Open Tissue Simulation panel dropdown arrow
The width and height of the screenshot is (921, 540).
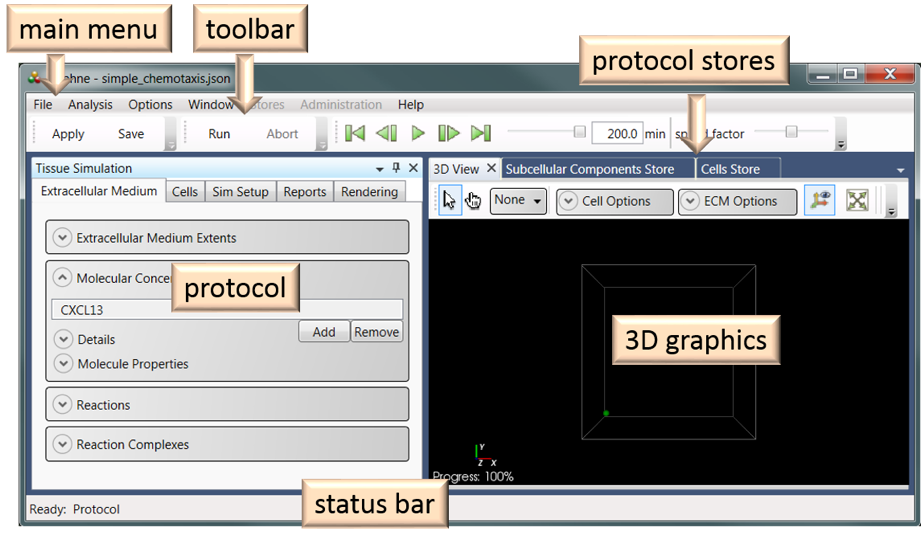tap(379, 169)
